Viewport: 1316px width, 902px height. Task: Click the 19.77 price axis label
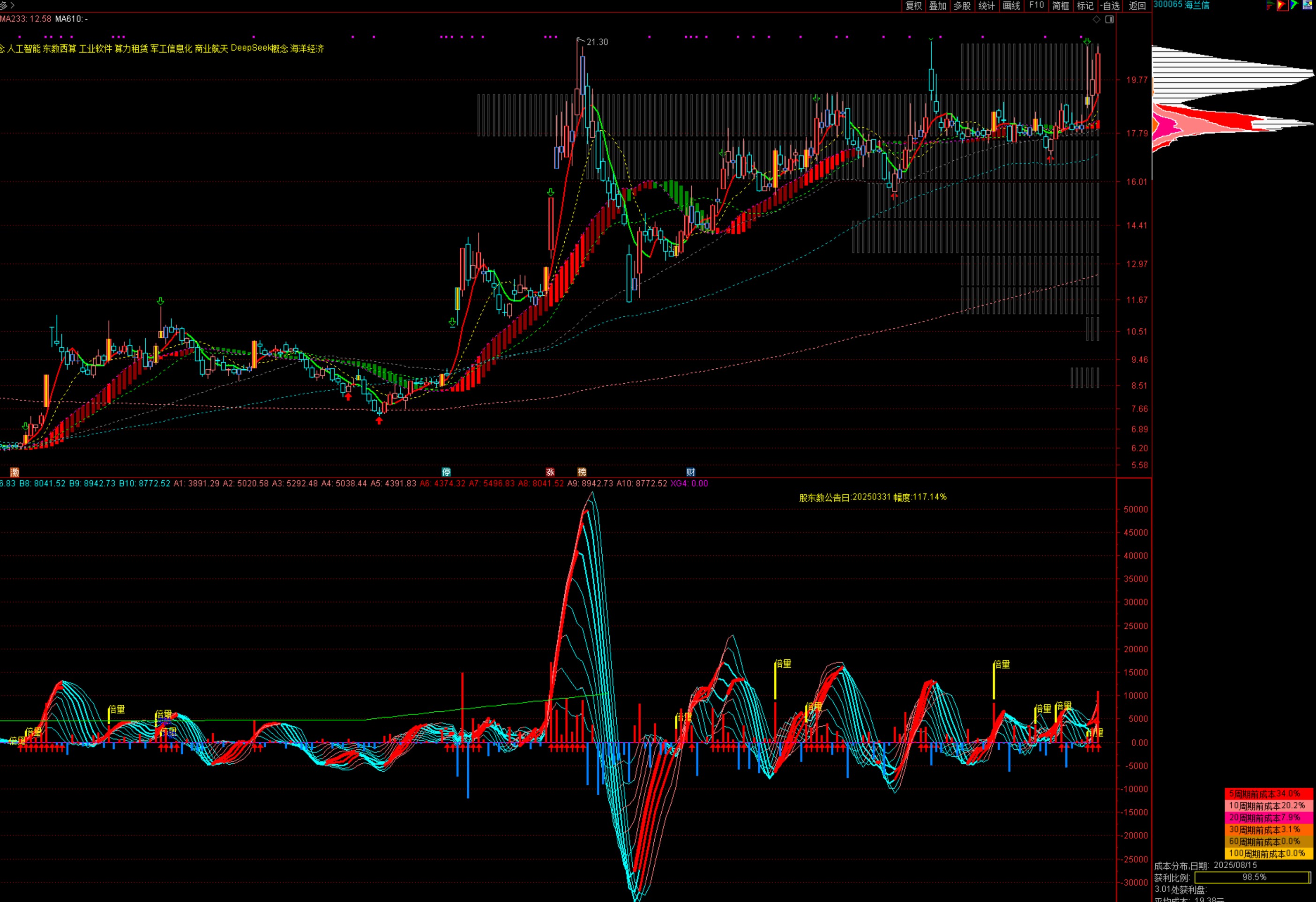(x=1137, y=80)
